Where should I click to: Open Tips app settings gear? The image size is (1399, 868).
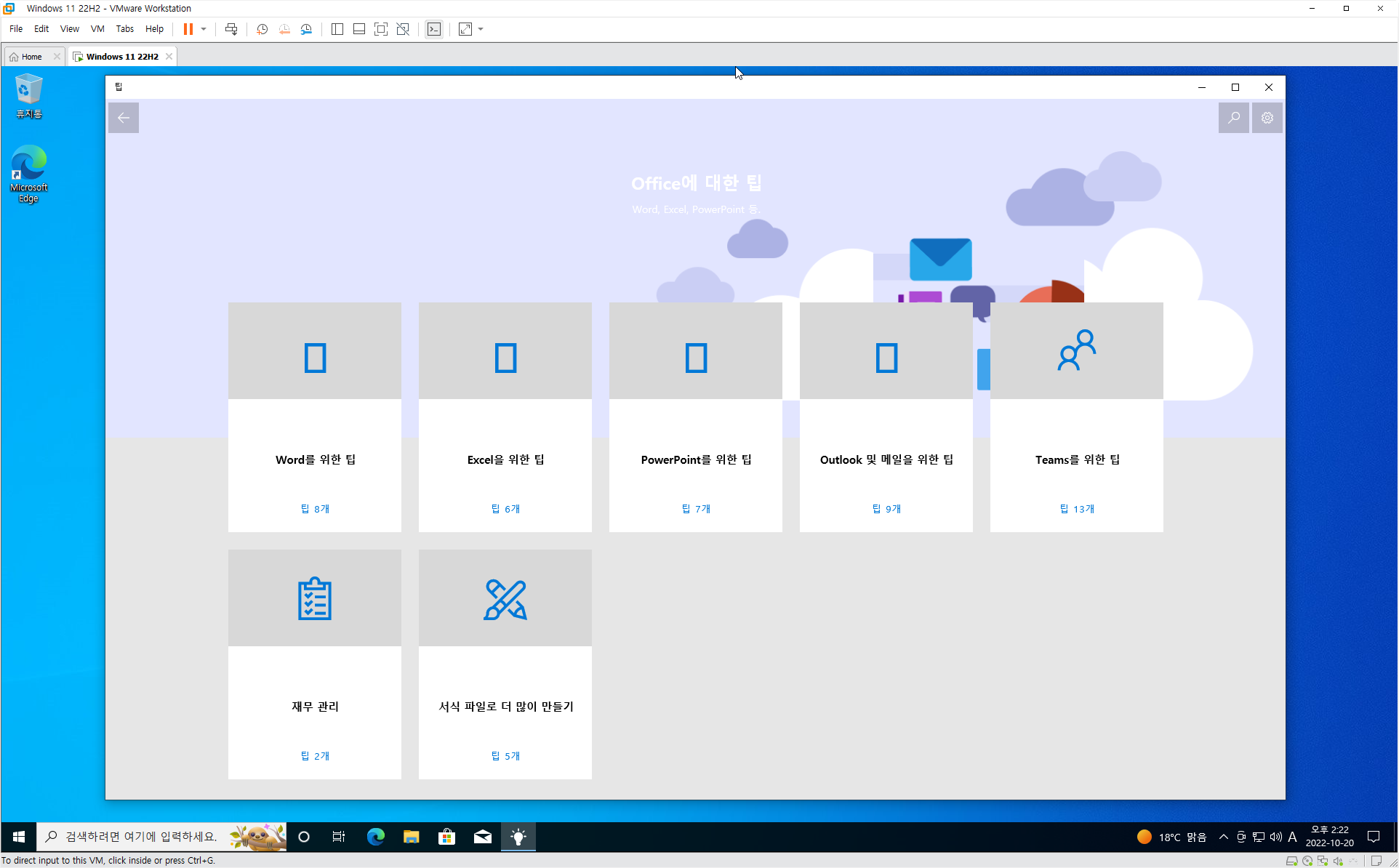click(1267, 118)
